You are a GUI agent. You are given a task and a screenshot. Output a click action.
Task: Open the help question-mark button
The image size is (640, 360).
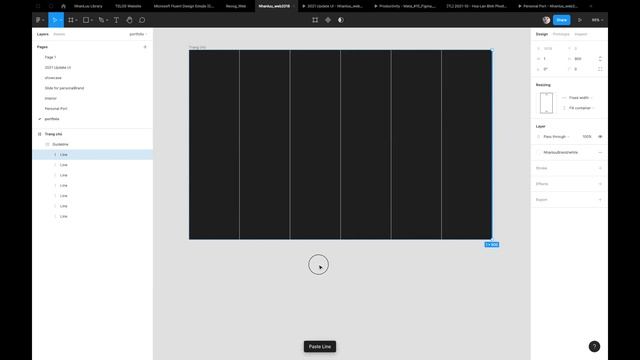[x=594, y=347]
